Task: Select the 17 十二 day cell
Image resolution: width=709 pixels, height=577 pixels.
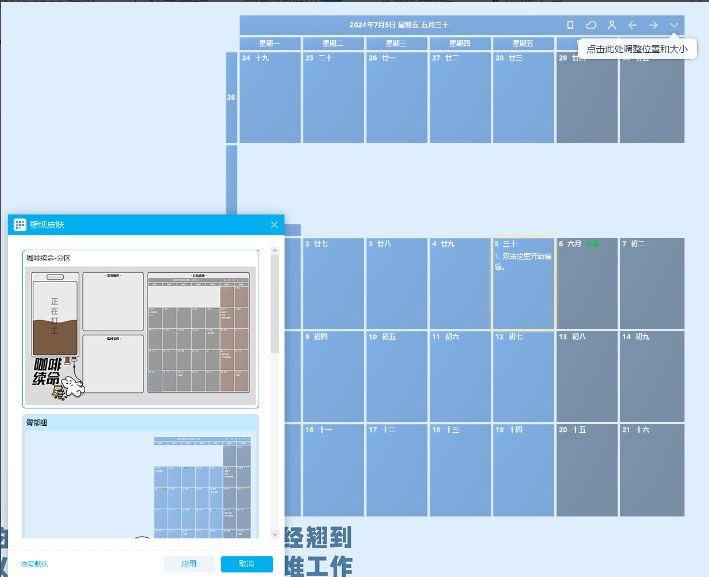Action: 397,470
